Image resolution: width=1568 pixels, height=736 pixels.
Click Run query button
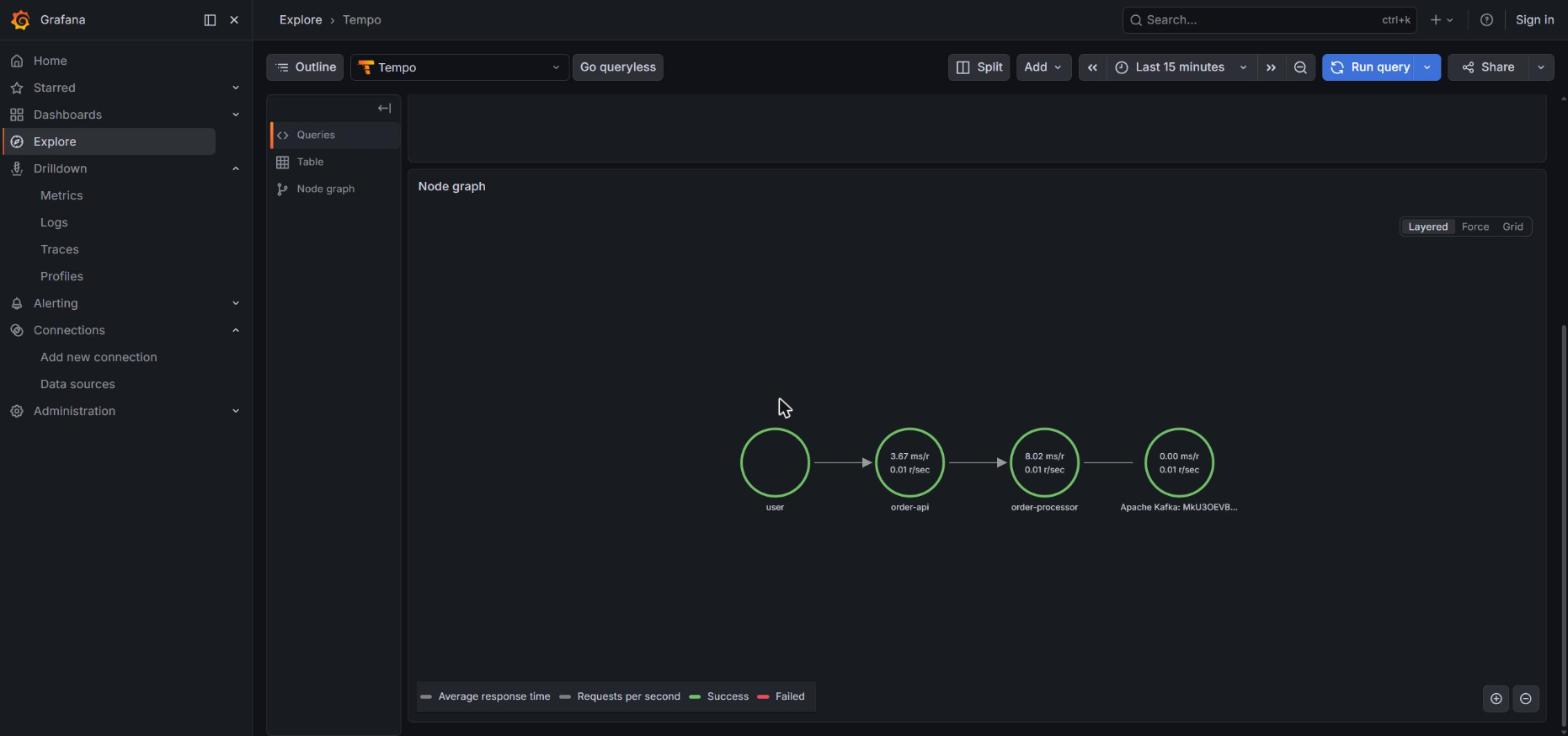coord(1370,68)
